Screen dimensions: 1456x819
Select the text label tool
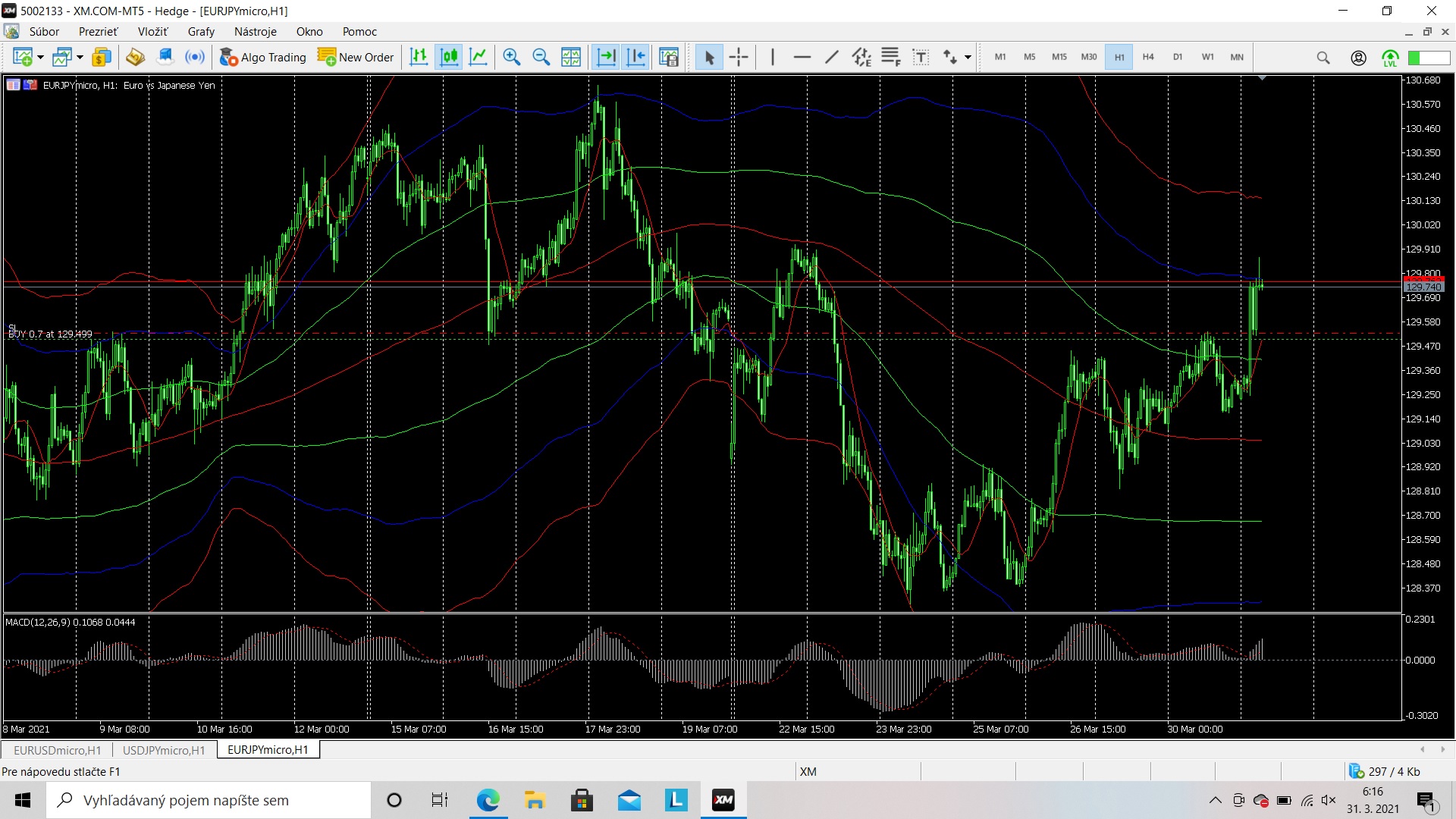[x=921, y=57]
